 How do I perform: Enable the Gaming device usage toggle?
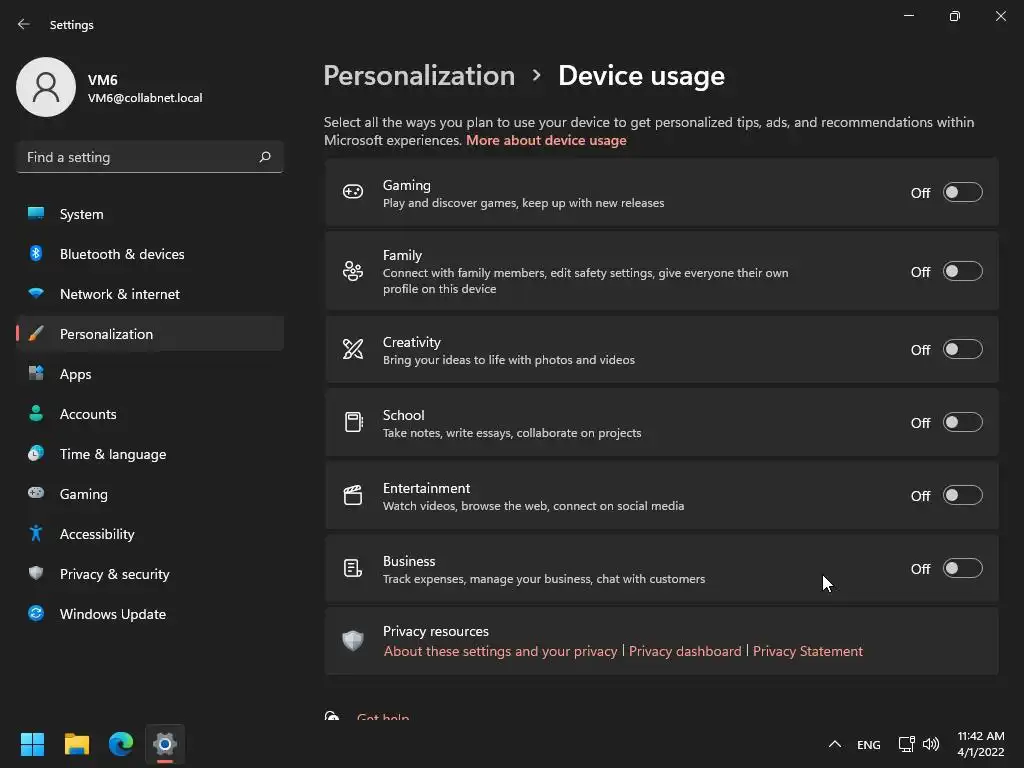point(962,193)
